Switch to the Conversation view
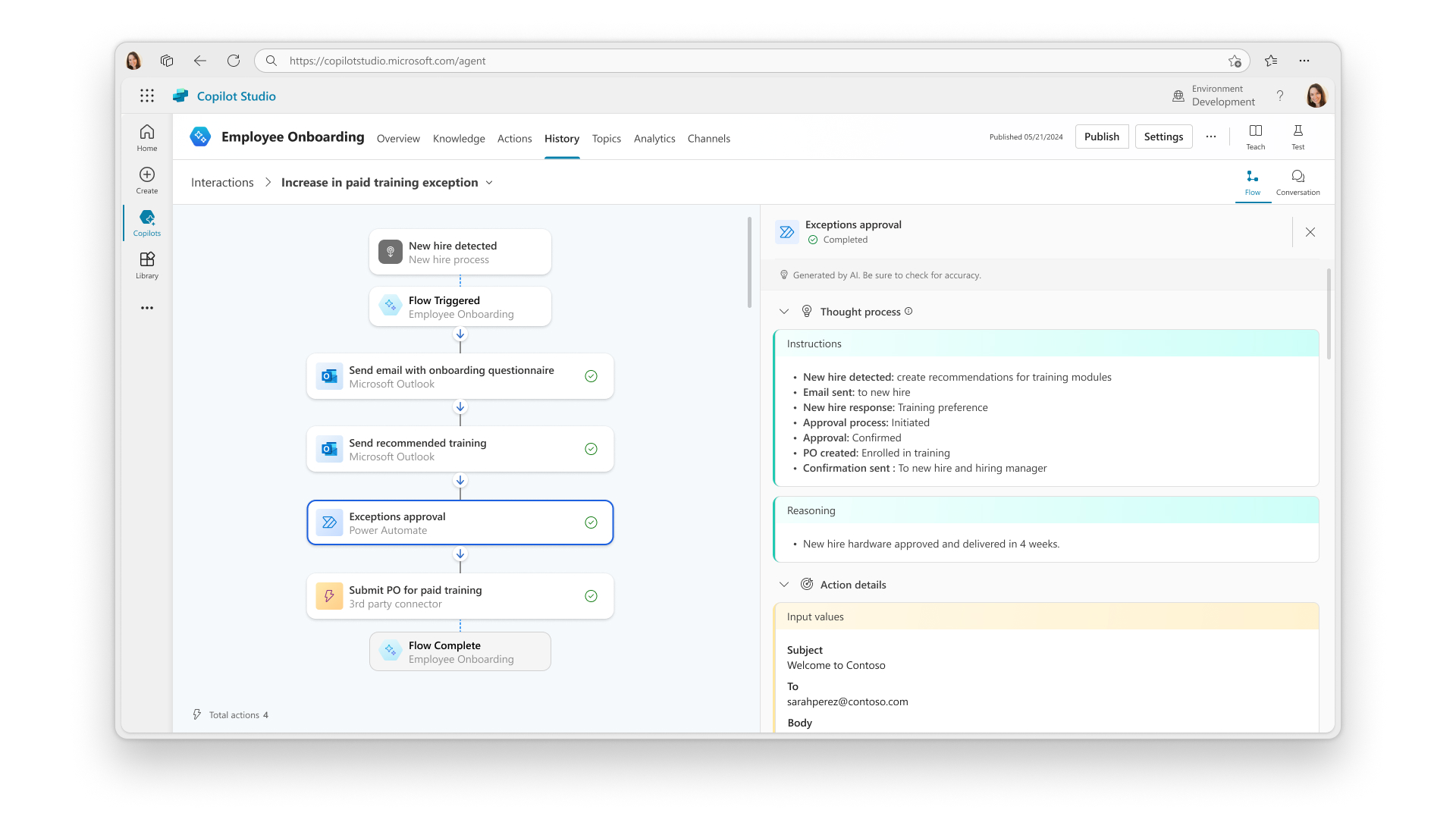1456x819 pixels. 1298,182
